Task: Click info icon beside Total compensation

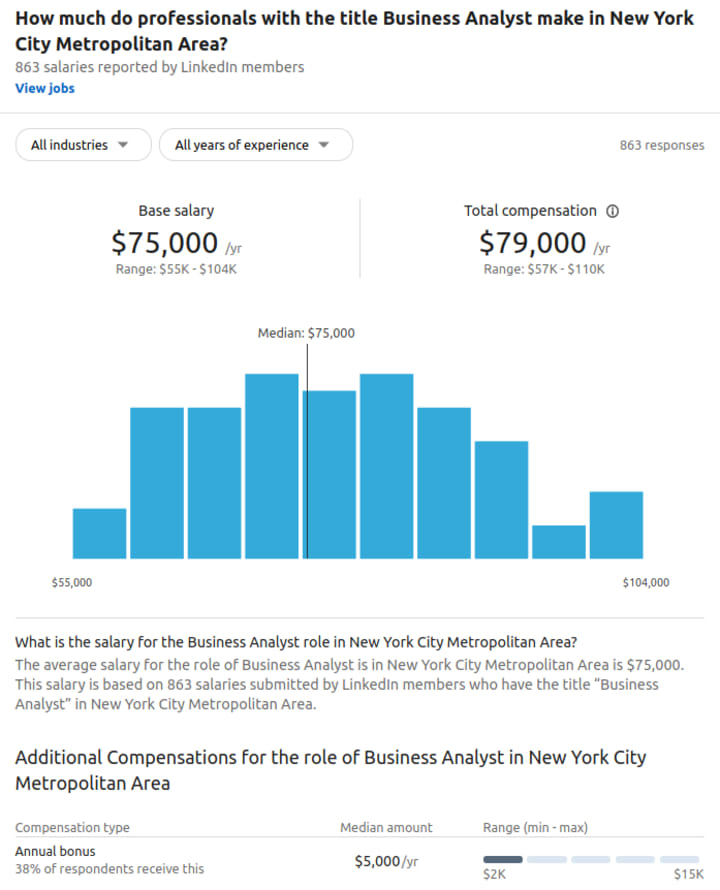Action: pyautogui.click(x=613, y=211)
